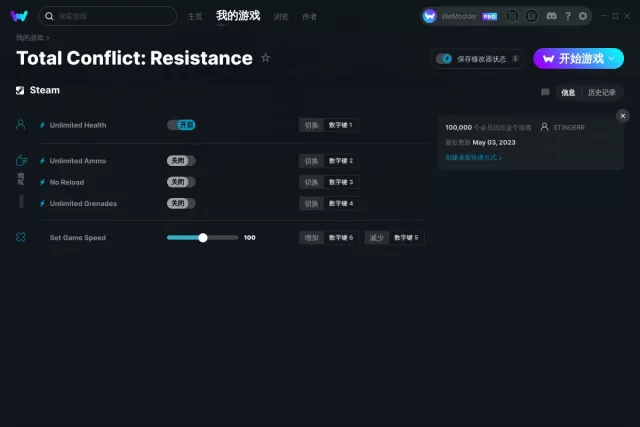640x427 pixels.
Task: Toggle the 保存修改器状态 switch
Action: click(x=446, y=59)
